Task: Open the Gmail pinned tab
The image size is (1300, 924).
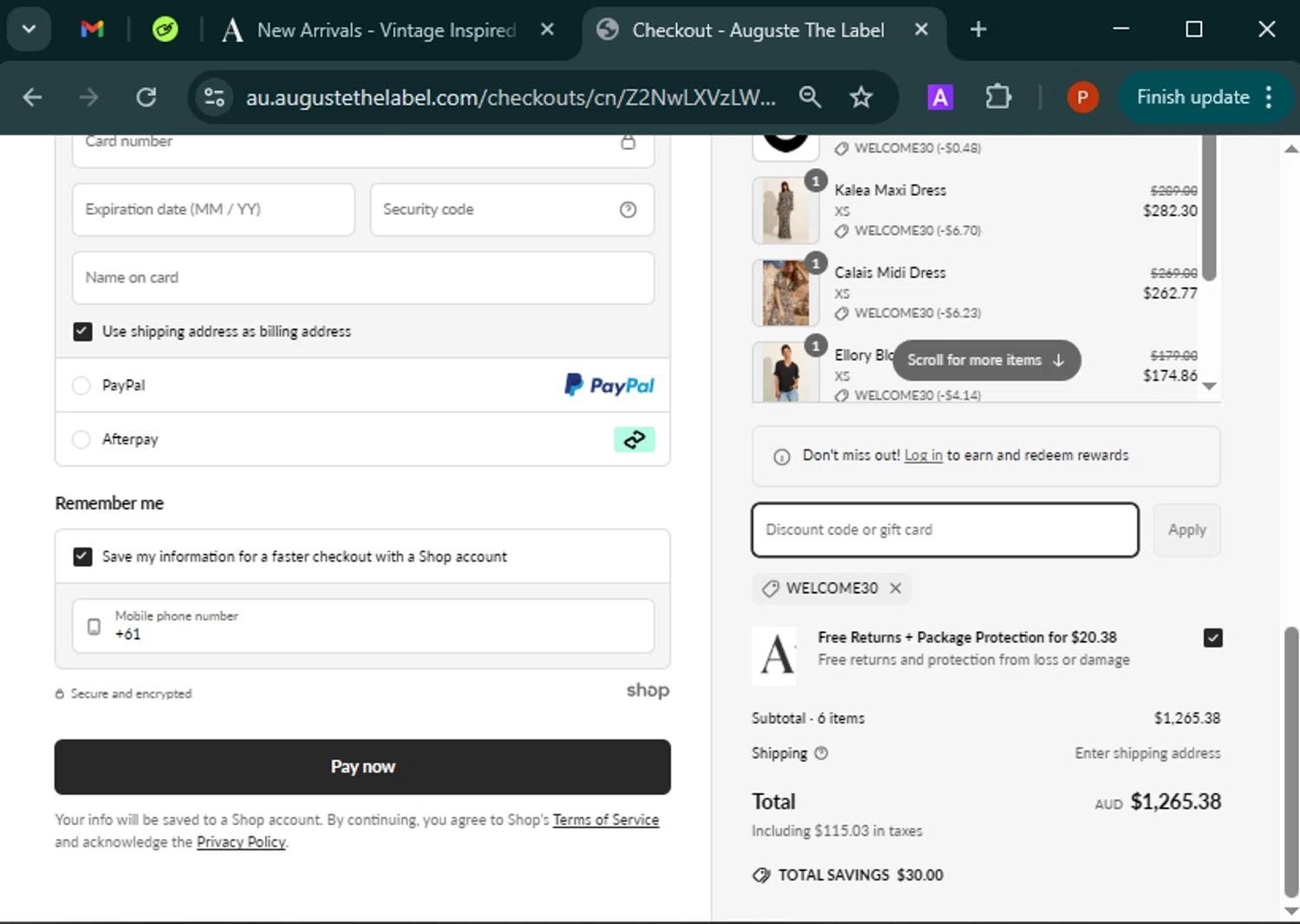Action: pyautogui.click(x=92, y=29)
